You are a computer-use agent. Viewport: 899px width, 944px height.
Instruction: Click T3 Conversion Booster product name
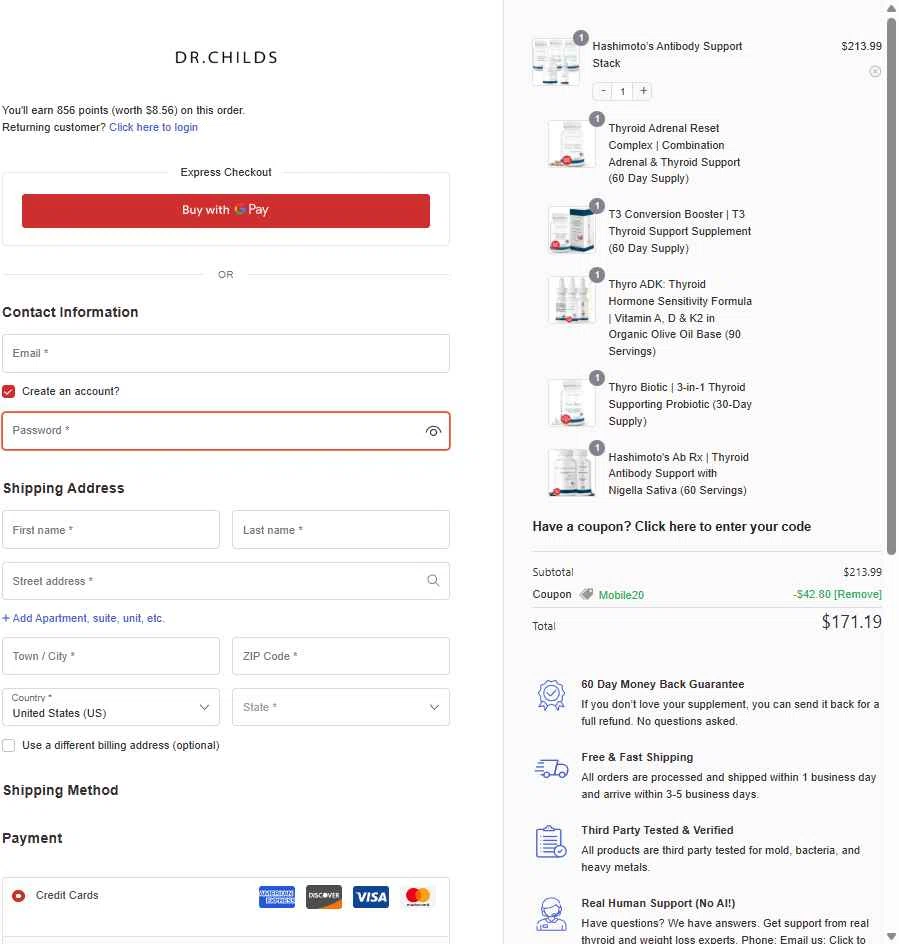679,231
